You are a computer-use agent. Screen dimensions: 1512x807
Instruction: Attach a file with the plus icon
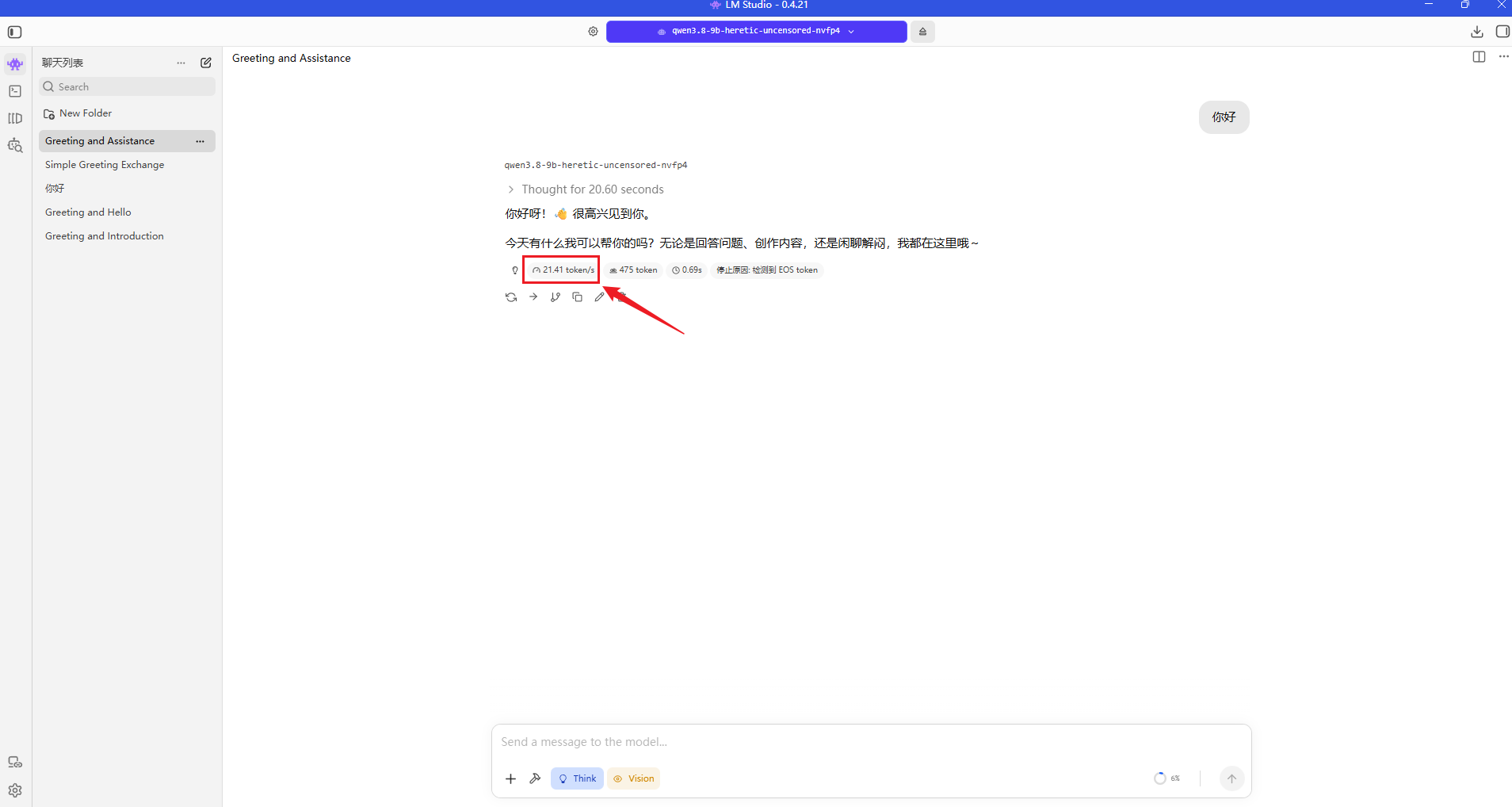pyautogui.click(x=511, y=778)
